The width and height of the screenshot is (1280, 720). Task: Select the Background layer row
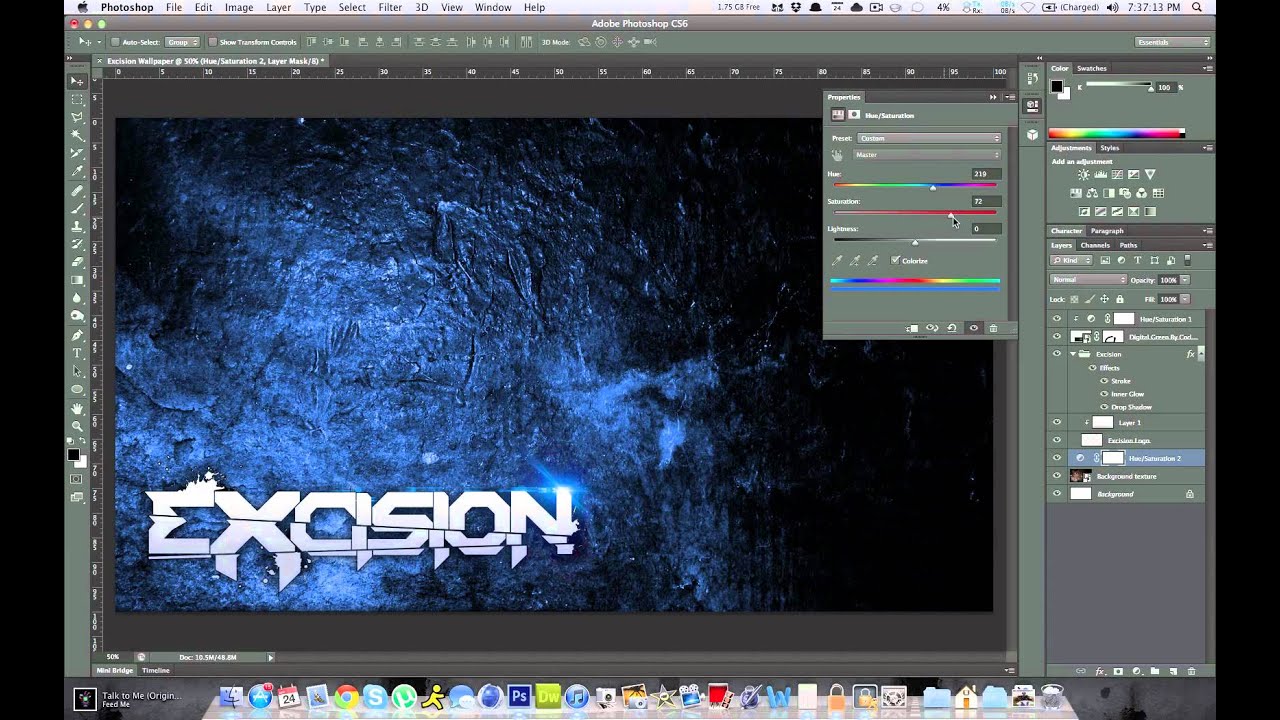pos(1125,494)
